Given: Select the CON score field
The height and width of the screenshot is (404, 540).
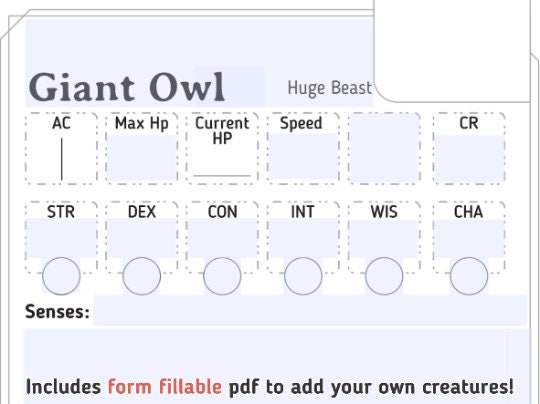Looking at the screenshot, I should tap(222, 238).
